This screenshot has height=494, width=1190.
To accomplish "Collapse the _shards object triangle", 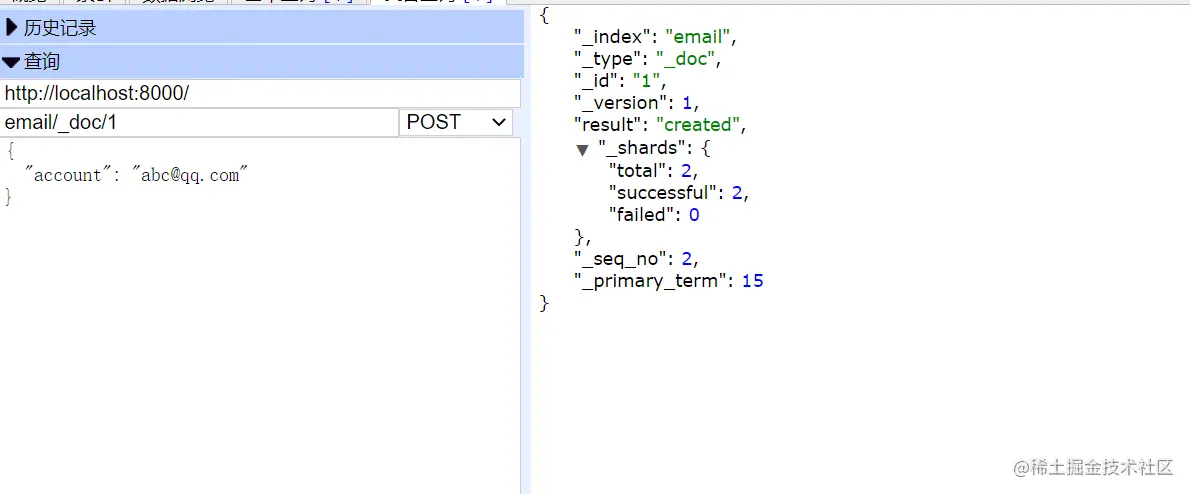I will [582, 149].
